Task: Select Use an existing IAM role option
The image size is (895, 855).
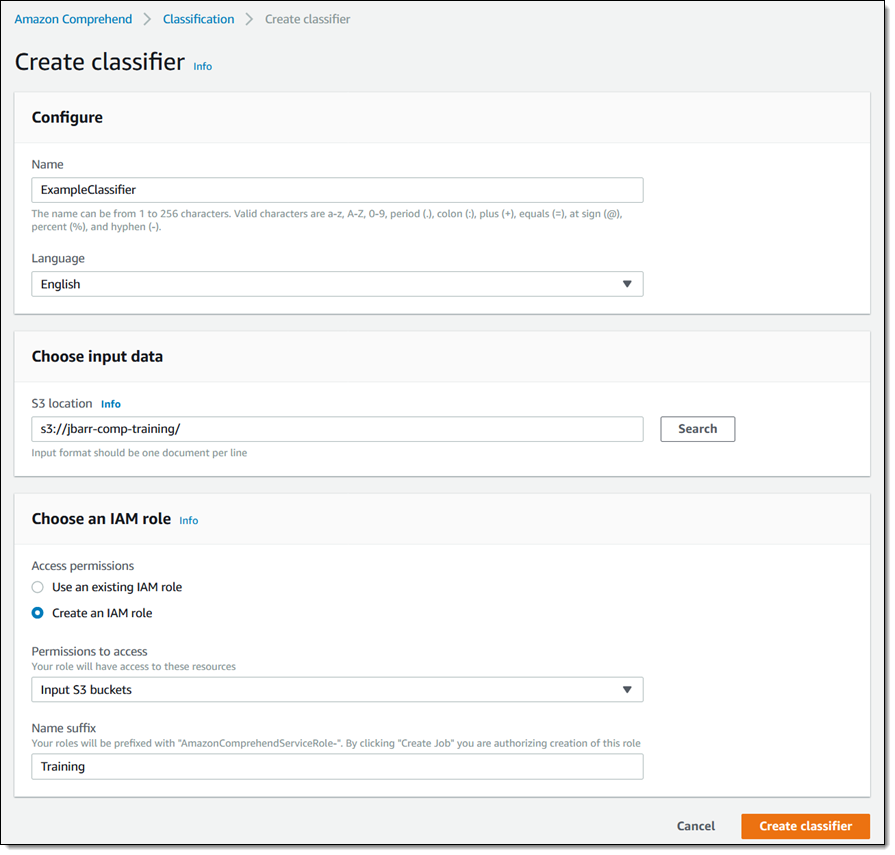Action: click(38, 587)
